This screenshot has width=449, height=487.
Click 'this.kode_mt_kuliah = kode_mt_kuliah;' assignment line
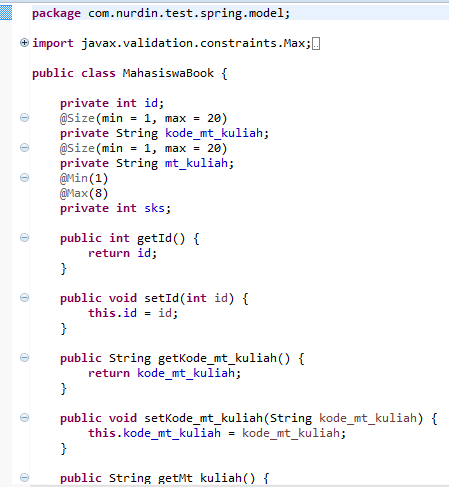click(x=217, y=433)
